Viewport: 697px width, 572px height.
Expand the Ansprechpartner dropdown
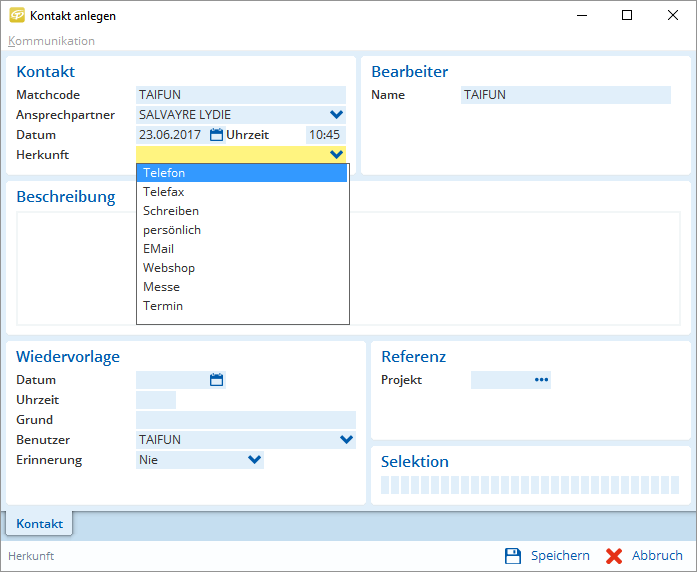pyautogui.click(x=336, y=115)
